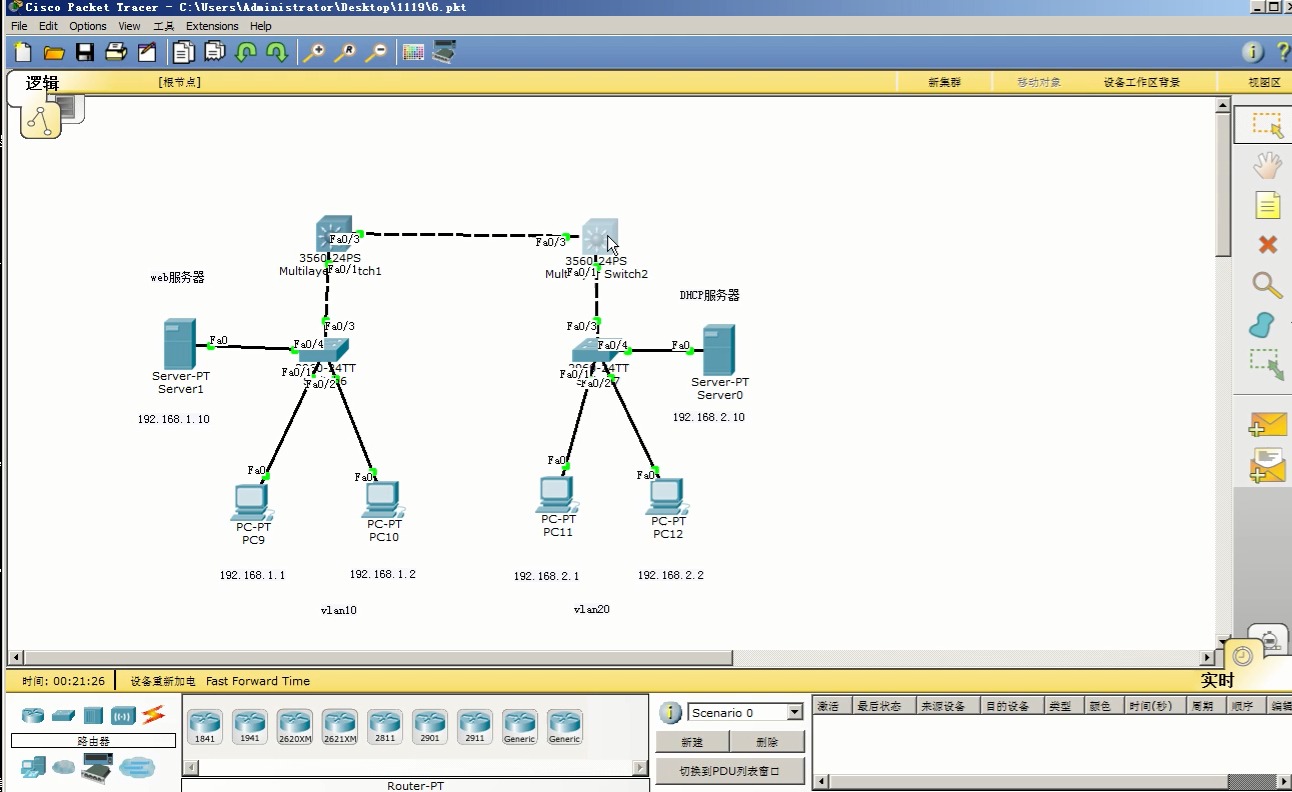Image resolution: width=1292 pixels, height=792 pixels.
Task: Open the Activity Wizard icon
Action: [x=147, y=53]
